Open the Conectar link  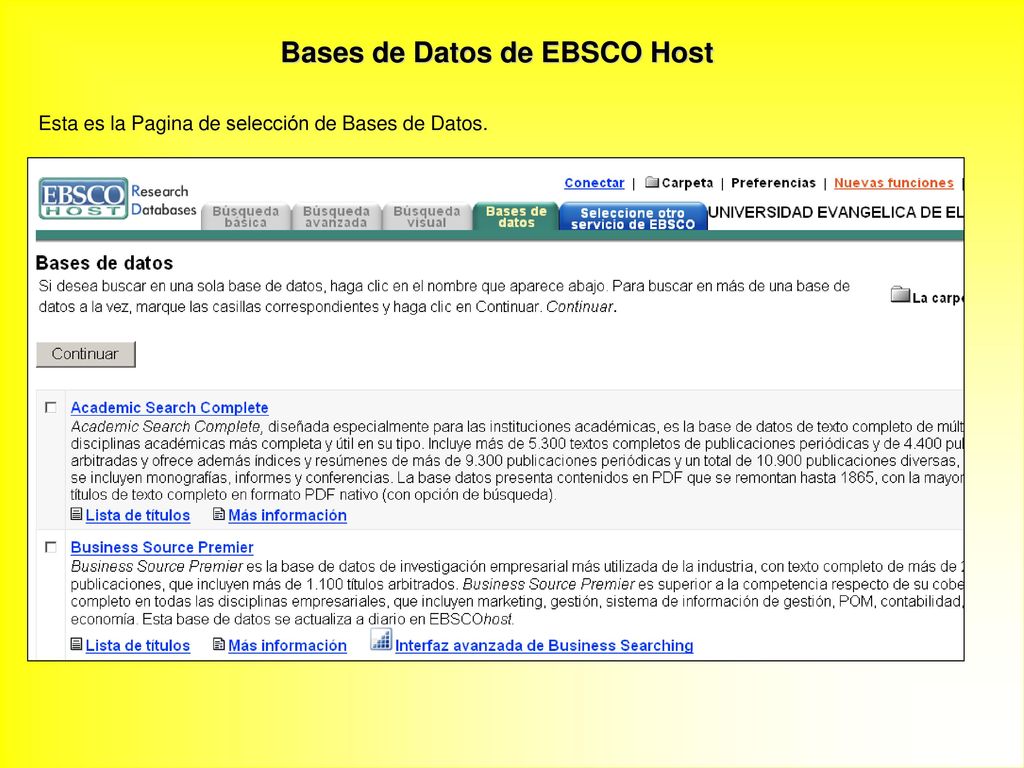click(x=594, y=183)
